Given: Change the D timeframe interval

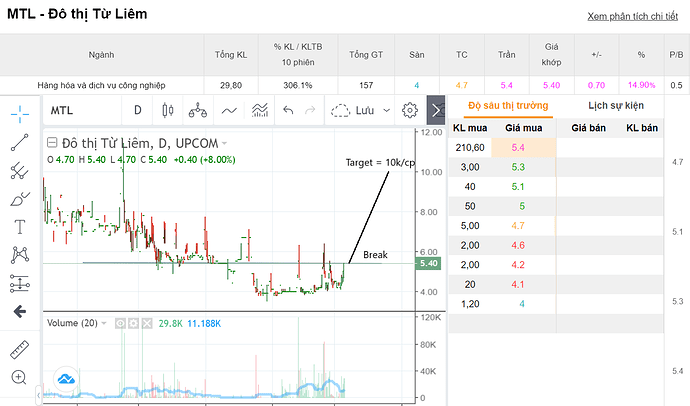Looking at the screenshot, I should (137, 110).
